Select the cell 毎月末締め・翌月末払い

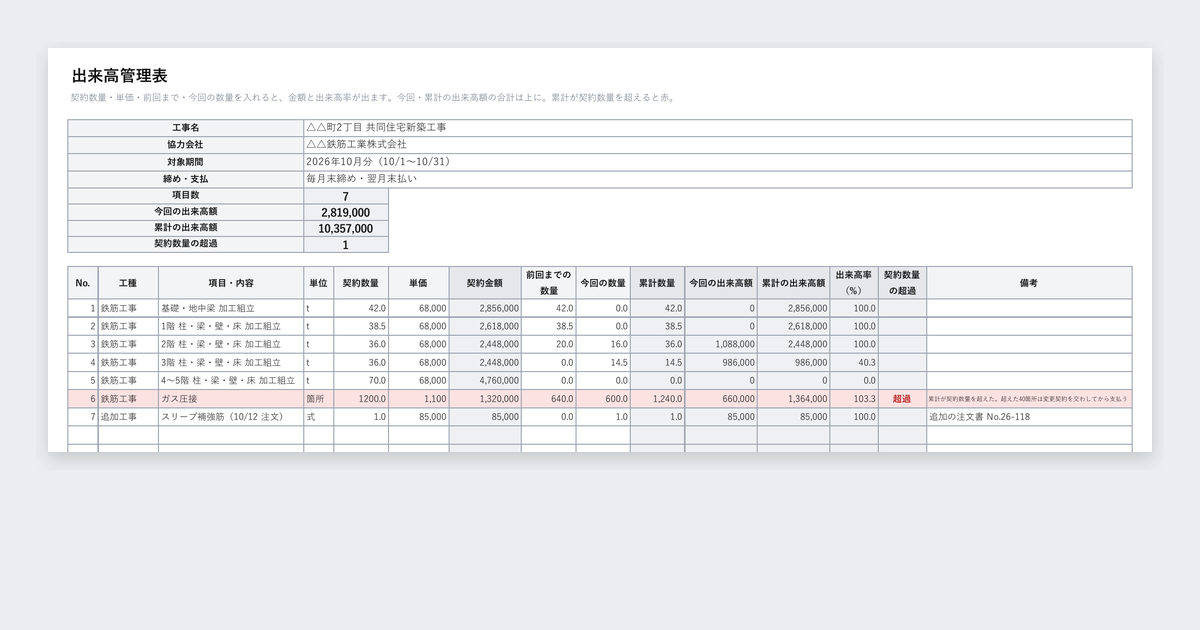718,179
